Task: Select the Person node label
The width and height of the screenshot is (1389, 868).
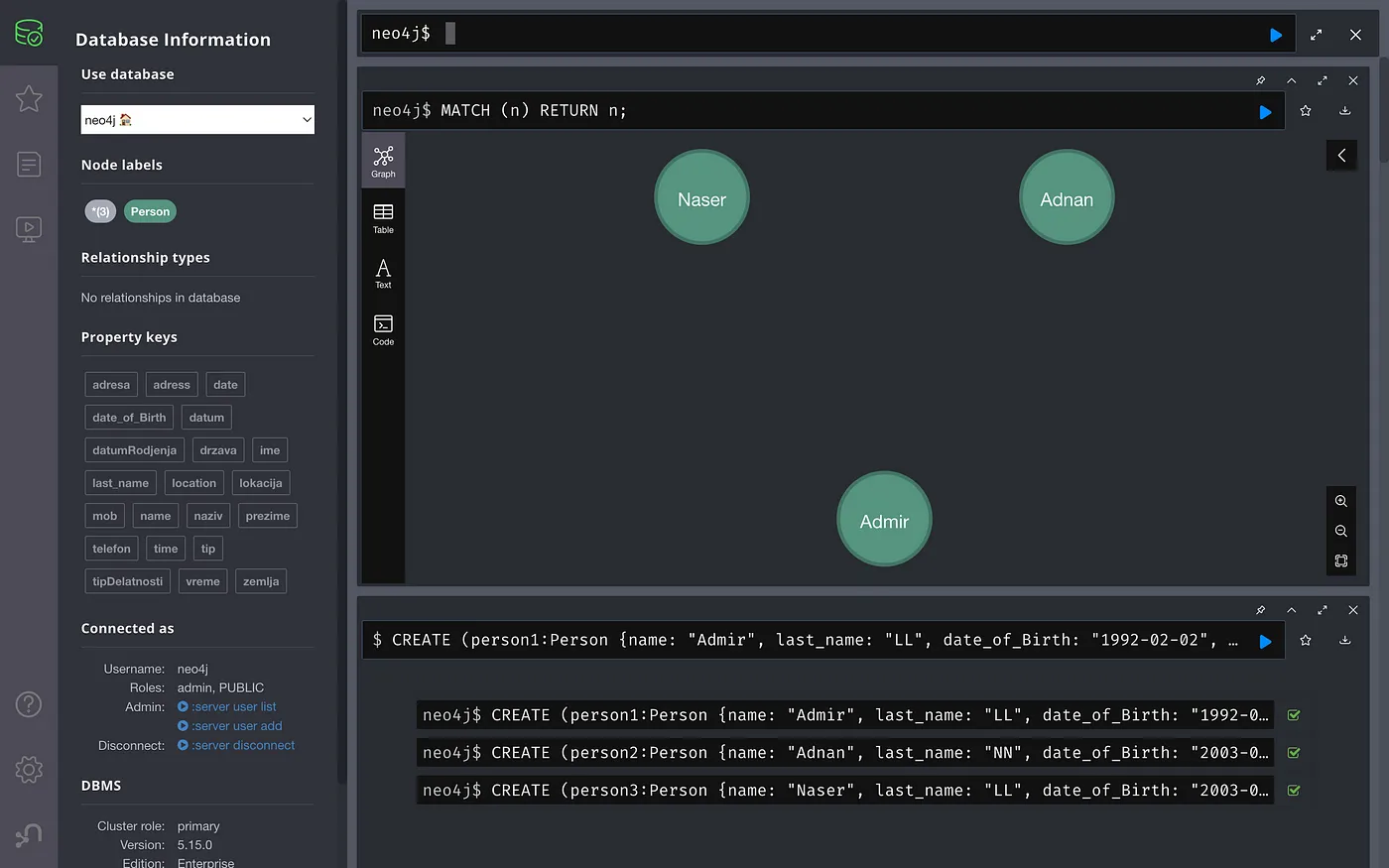Action: tap(150, 211)
